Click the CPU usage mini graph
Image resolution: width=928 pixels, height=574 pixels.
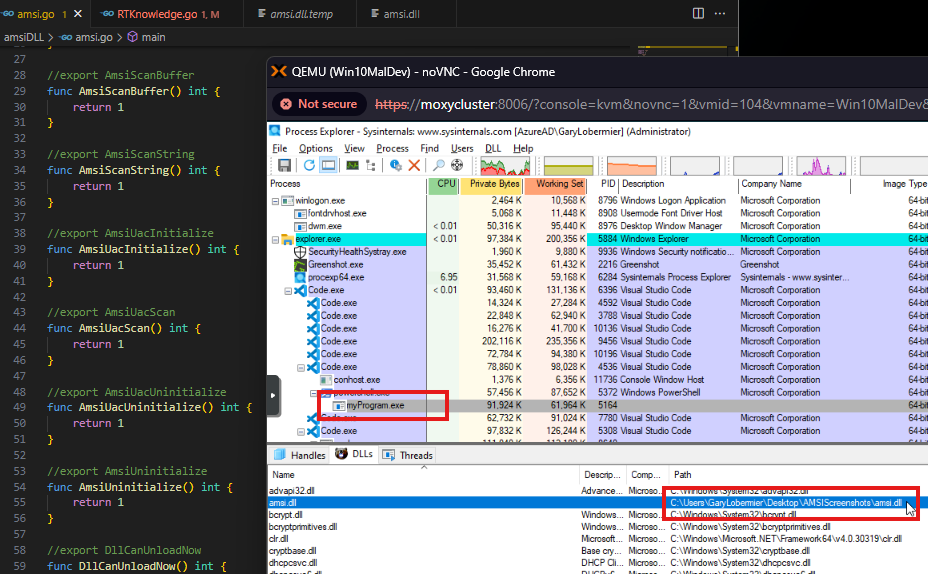[x=505, y=166]
